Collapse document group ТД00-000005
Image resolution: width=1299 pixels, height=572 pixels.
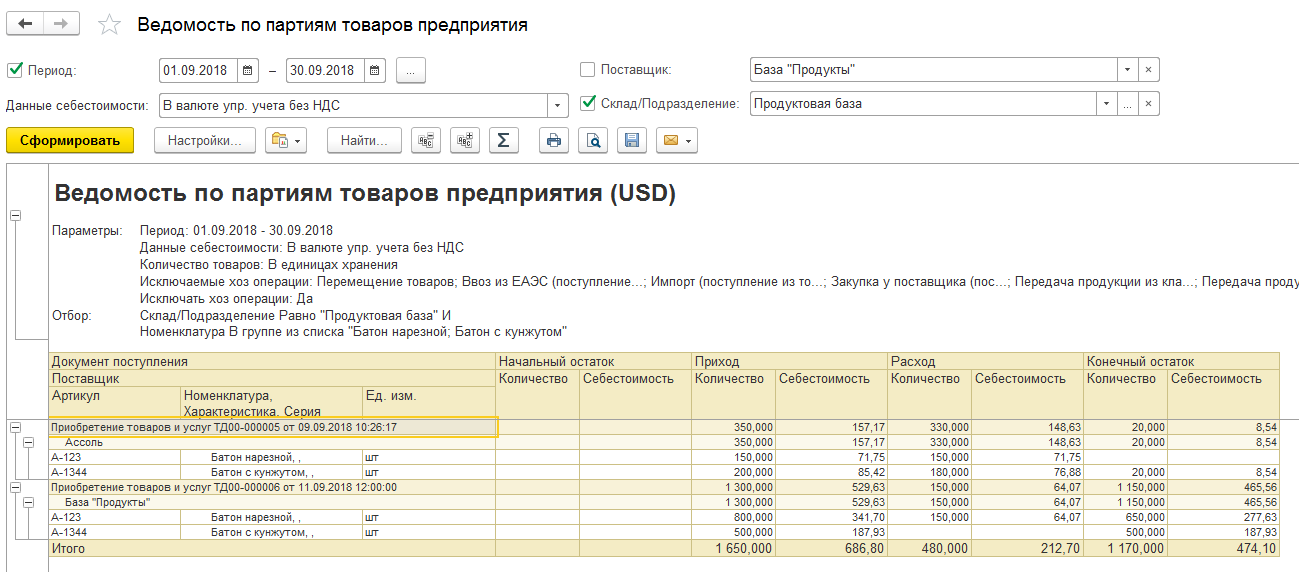(15, 427)
